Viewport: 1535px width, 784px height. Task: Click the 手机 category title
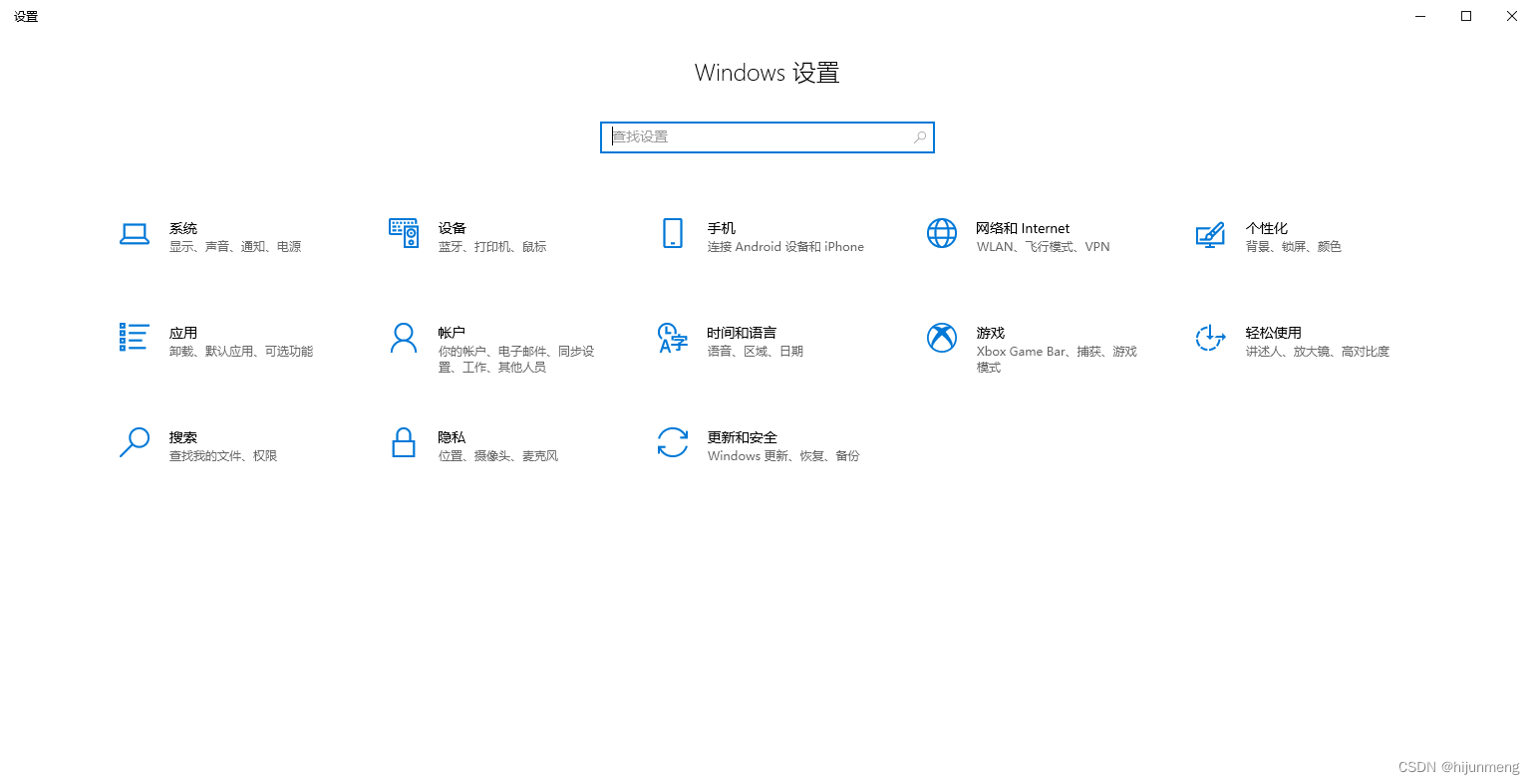pos(722,228)
